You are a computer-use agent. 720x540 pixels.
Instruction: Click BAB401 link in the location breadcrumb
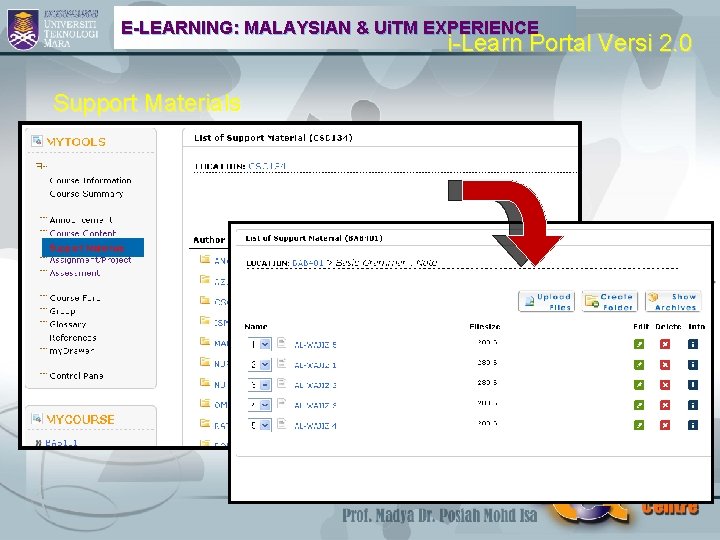(308, 263)
